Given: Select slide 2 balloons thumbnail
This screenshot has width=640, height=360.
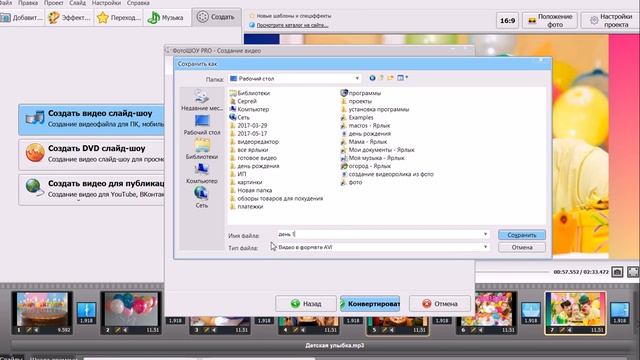Looking at the screenshot, I should pos(131,313).
